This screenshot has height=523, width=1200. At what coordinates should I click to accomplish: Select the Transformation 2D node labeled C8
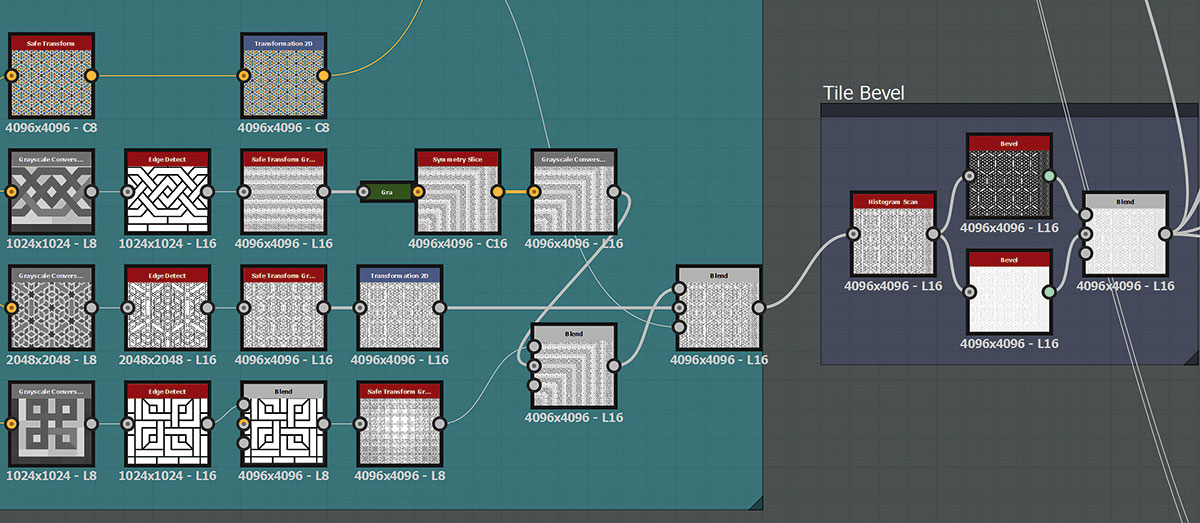pyautogui.click(x=284, y=76)
